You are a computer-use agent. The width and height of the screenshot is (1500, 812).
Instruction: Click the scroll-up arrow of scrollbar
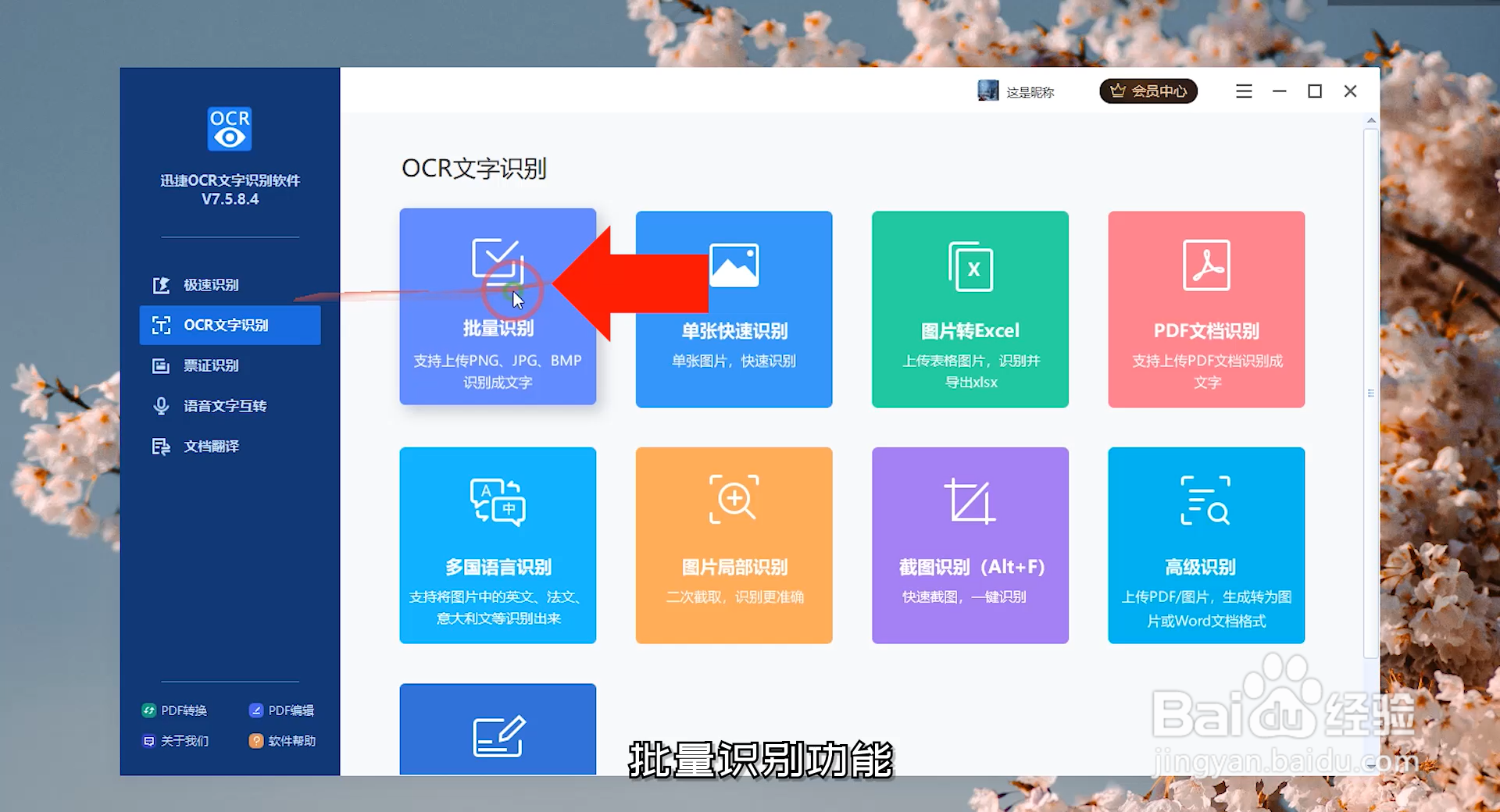1371,121
